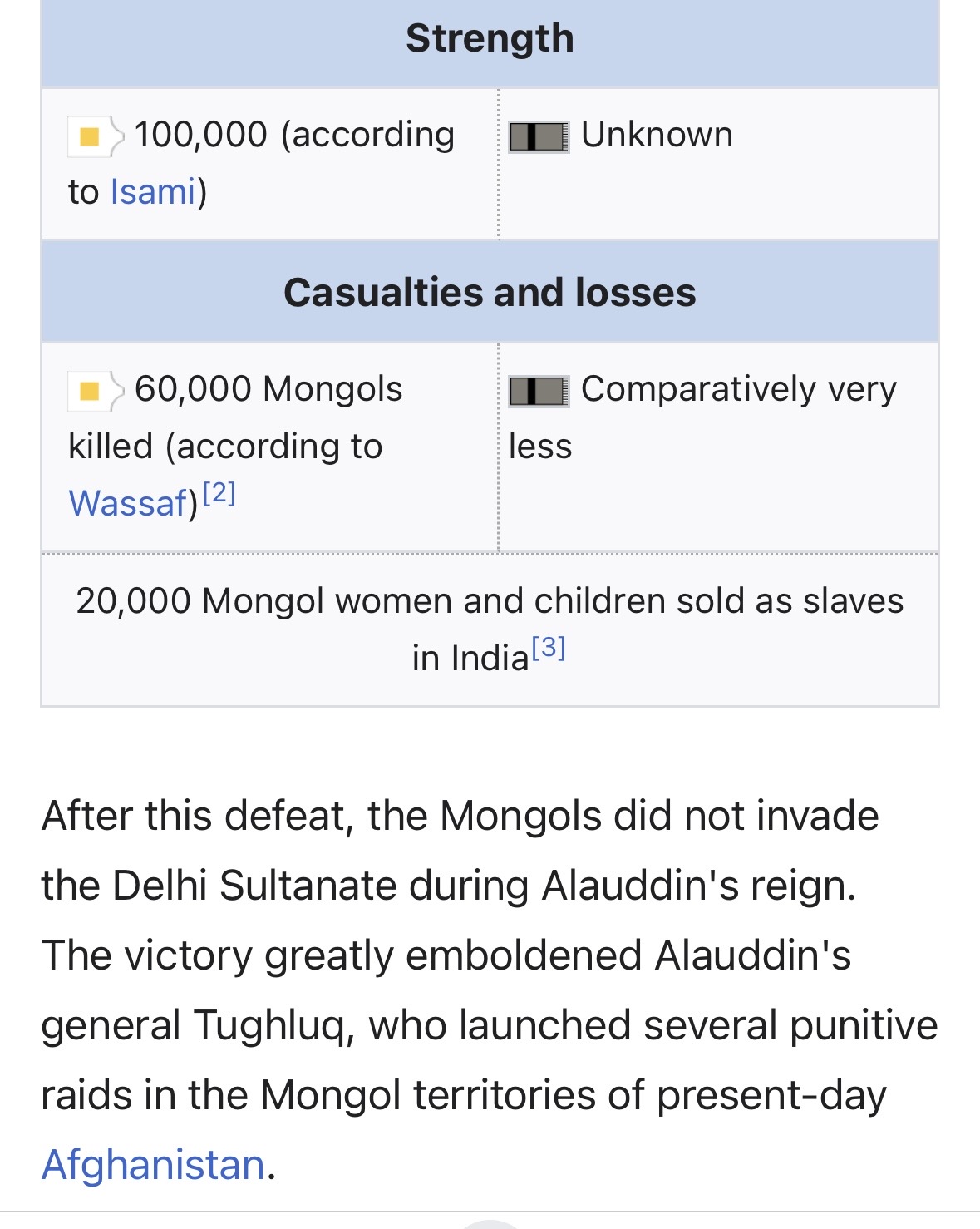Click the sentence mentioning general Tughluq

pyautogui.click(x=490, y=1059)
